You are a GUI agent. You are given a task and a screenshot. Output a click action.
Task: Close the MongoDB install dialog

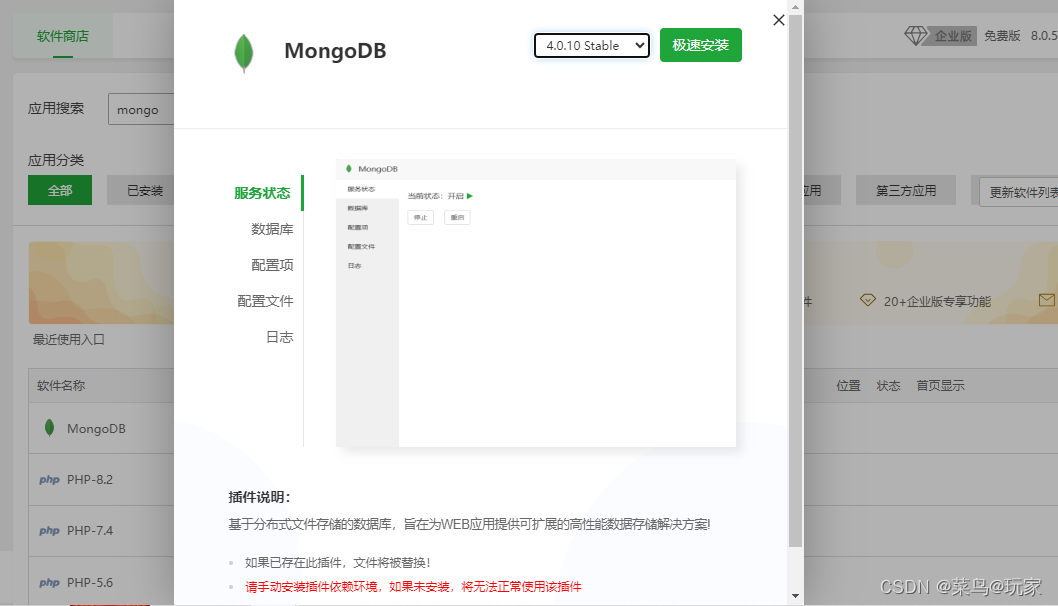point(779,20)
